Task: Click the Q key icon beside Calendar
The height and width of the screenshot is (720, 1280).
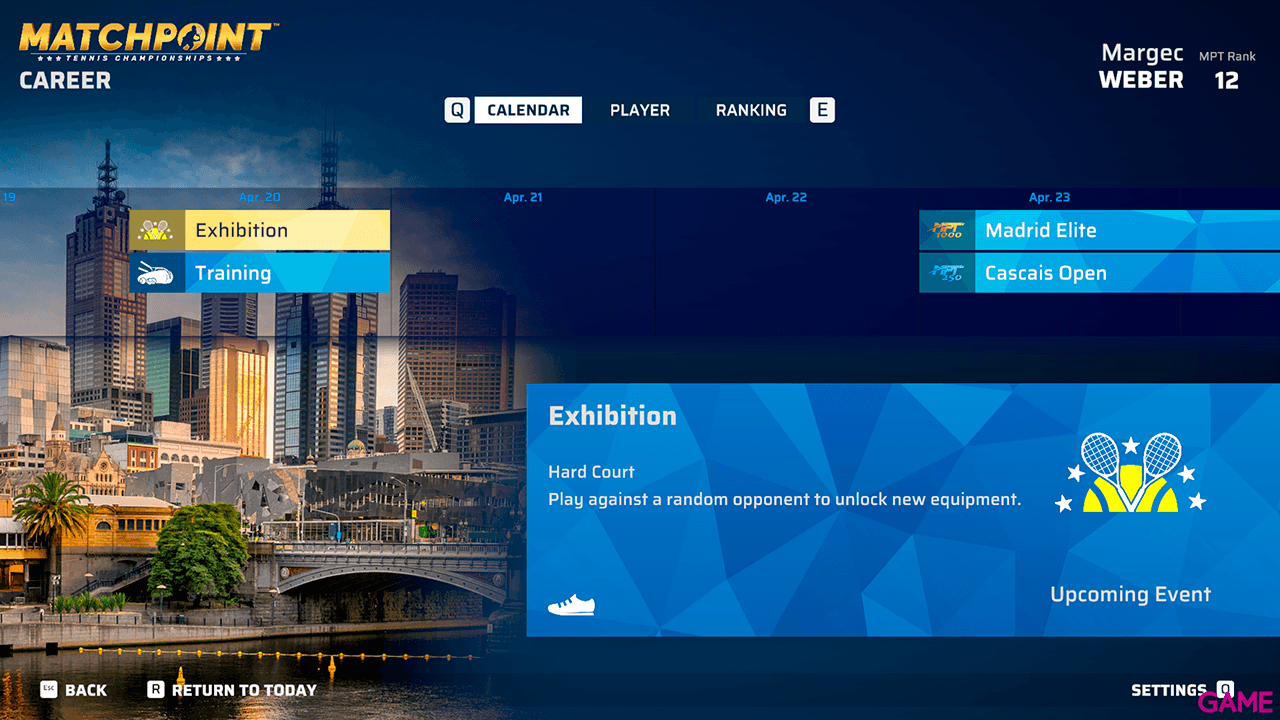Action: (457, 110)
